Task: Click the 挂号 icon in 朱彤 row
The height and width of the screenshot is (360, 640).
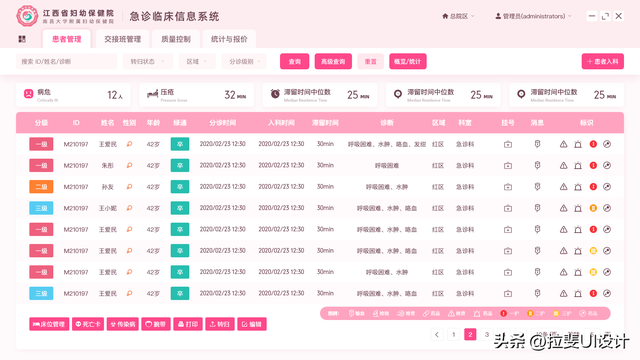Action: pyautogui.click(x=508, y=165)
